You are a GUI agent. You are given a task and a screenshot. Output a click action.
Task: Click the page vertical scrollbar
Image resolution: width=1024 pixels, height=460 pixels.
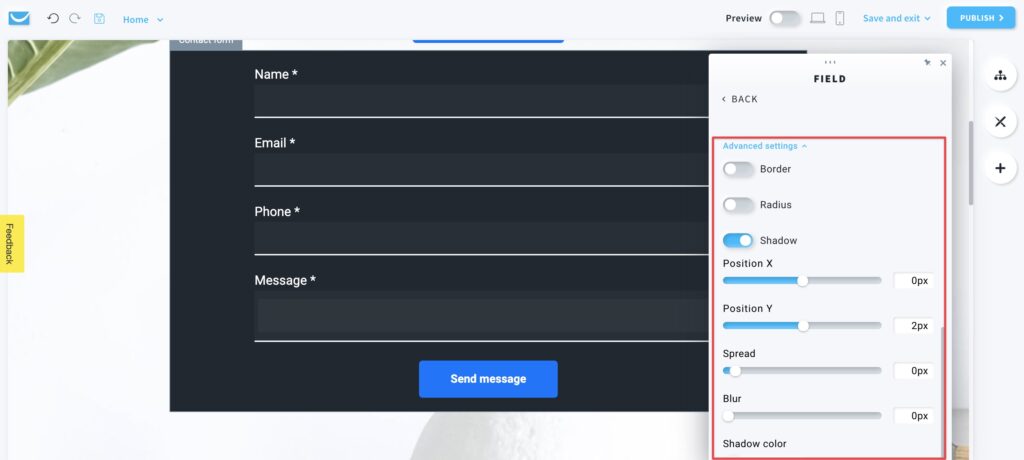972,163
